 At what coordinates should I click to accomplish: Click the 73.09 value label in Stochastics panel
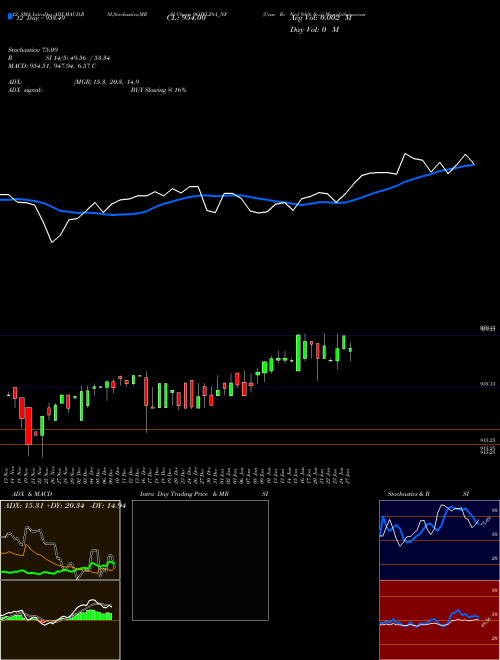[x=486, y=521]
